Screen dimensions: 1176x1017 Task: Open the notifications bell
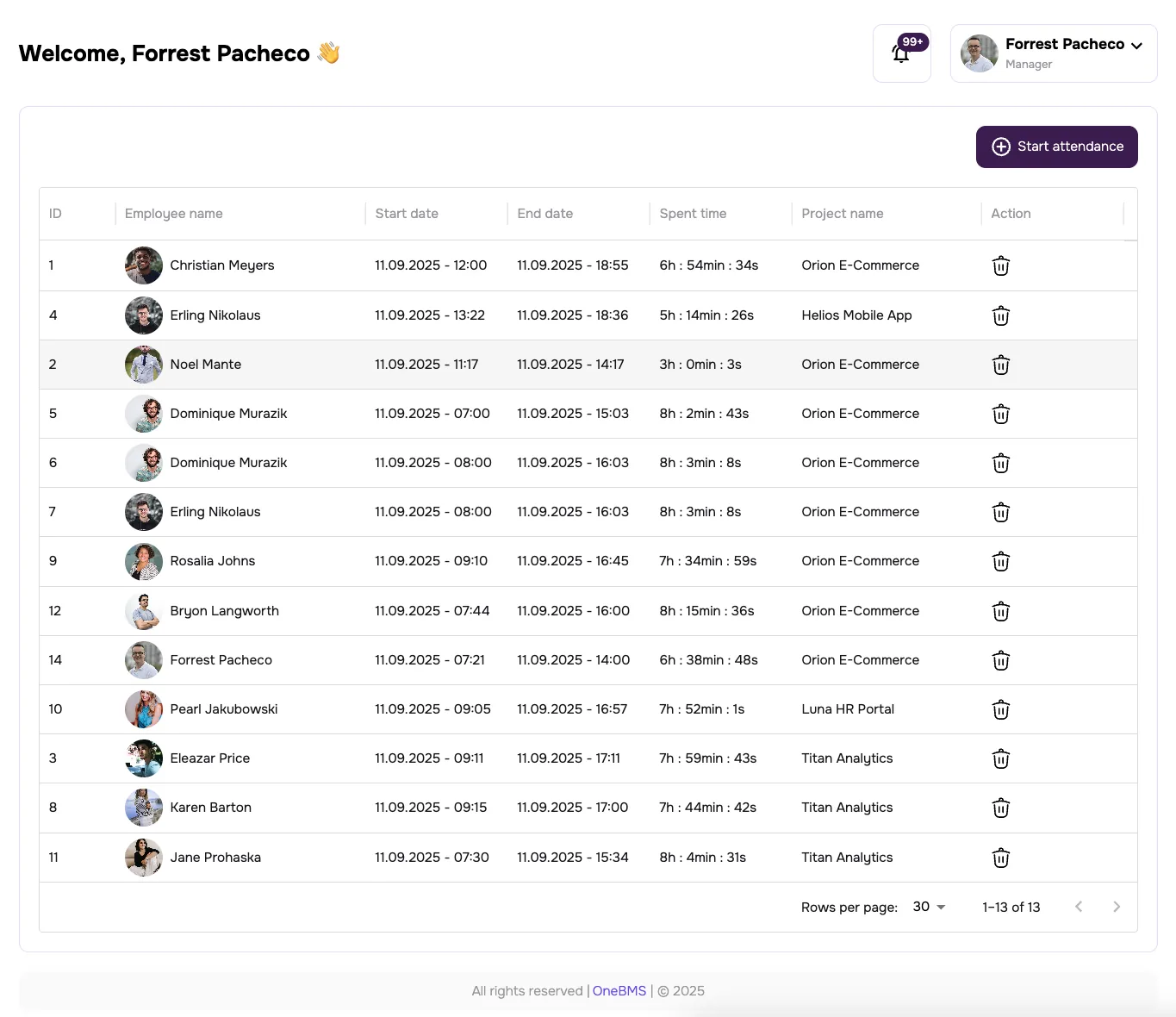pos(901,54)
